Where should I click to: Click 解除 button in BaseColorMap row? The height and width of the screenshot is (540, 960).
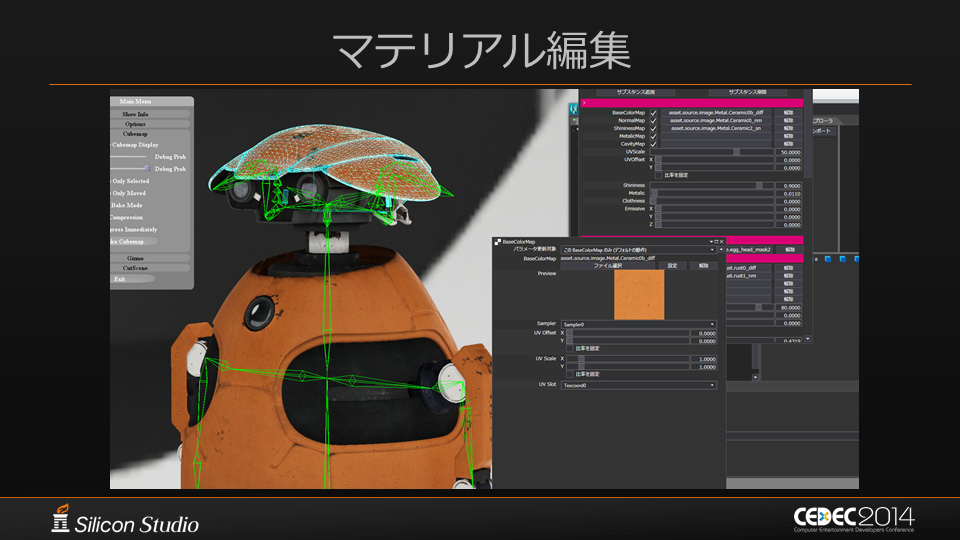click(789, 113)
